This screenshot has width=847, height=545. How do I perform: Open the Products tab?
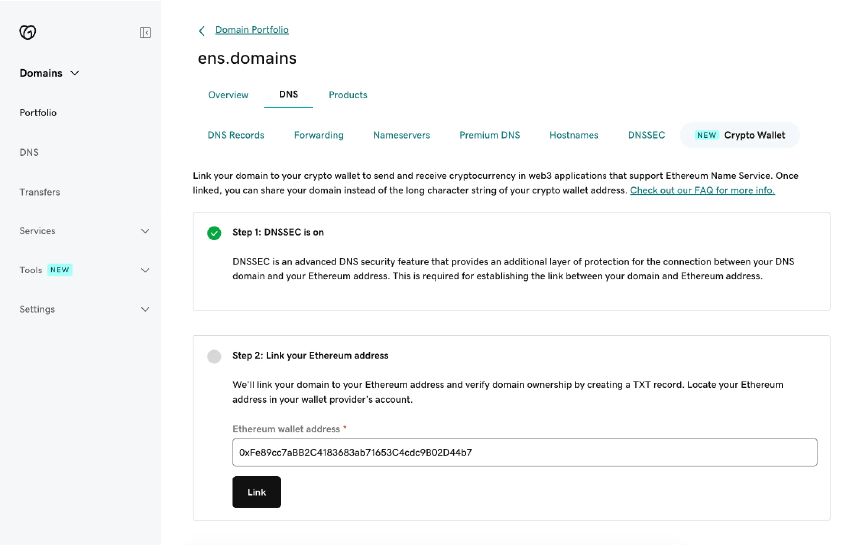click(348, 95)
